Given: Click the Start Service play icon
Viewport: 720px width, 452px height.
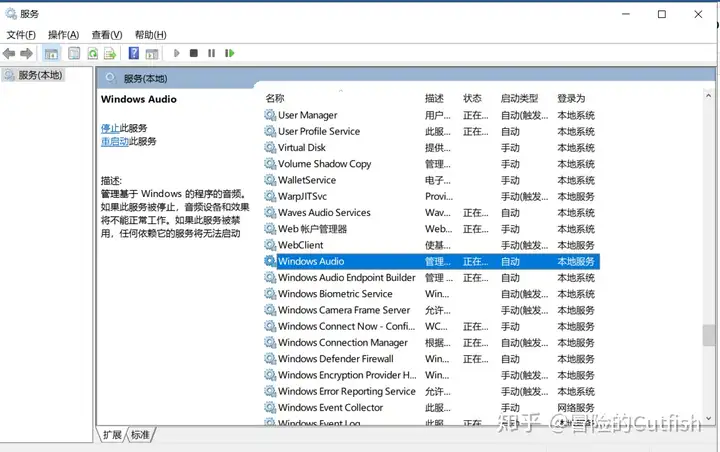Looking at the screenshot, I should tap(176, 53).
